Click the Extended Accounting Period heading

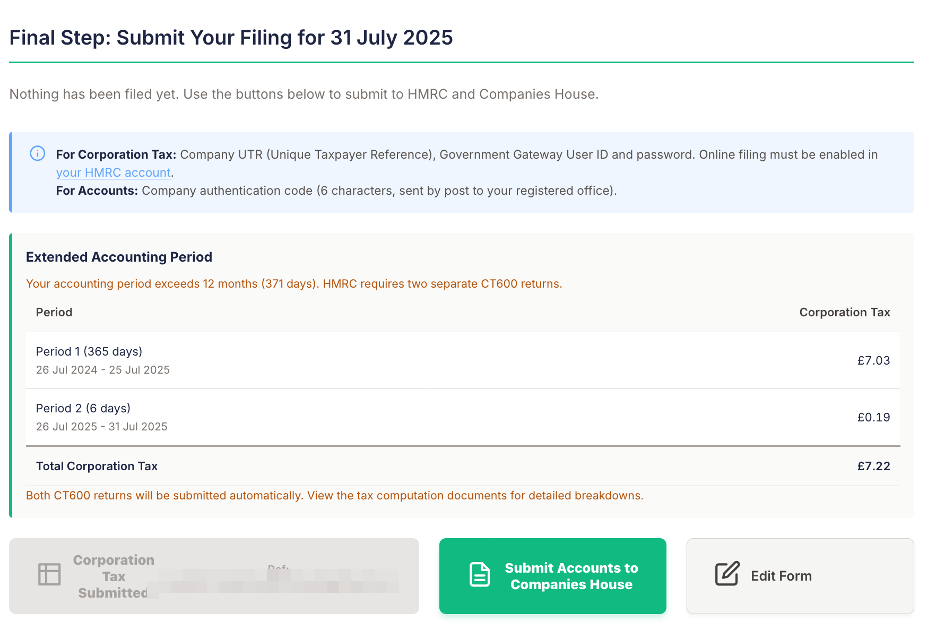coord(119,257)
